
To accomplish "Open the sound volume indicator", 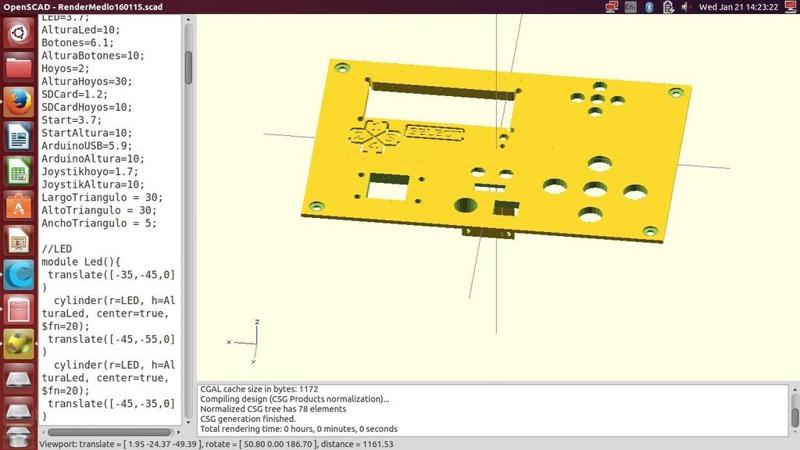I will [x=686, y=7].
